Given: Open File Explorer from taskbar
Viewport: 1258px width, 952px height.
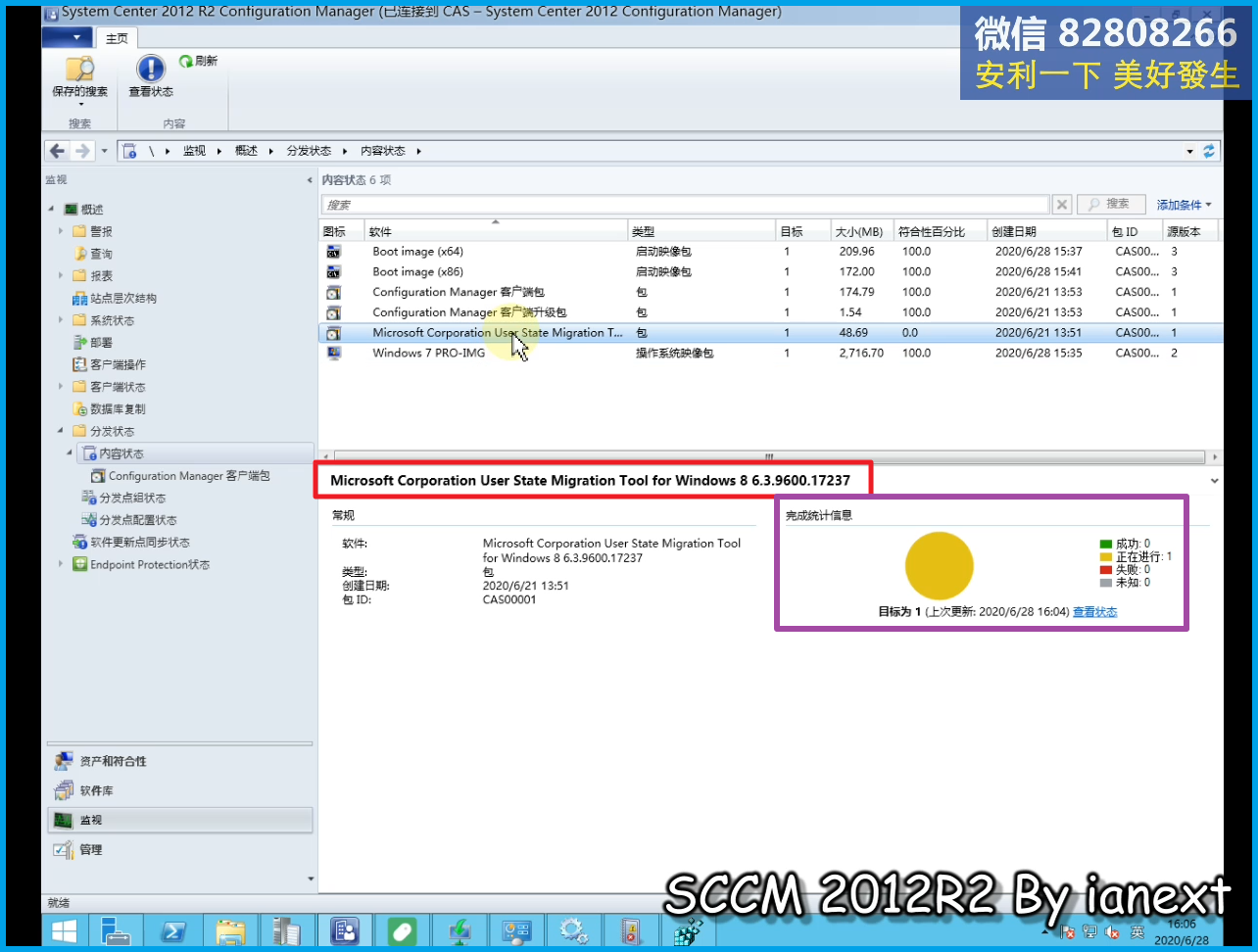Looking at the screenshot, I should pyautogui.click(x=230, y=930).
